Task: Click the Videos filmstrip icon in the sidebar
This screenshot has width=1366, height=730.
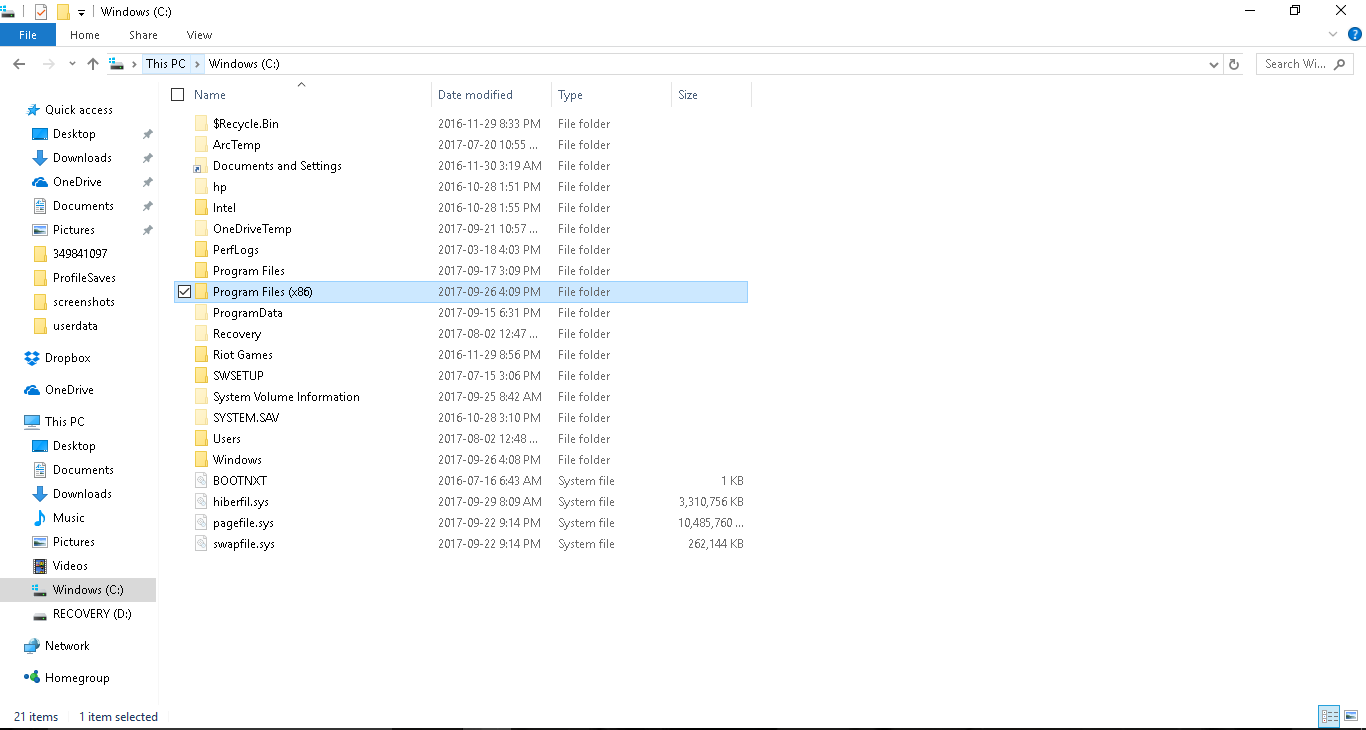Action: (x=40, y=566)
